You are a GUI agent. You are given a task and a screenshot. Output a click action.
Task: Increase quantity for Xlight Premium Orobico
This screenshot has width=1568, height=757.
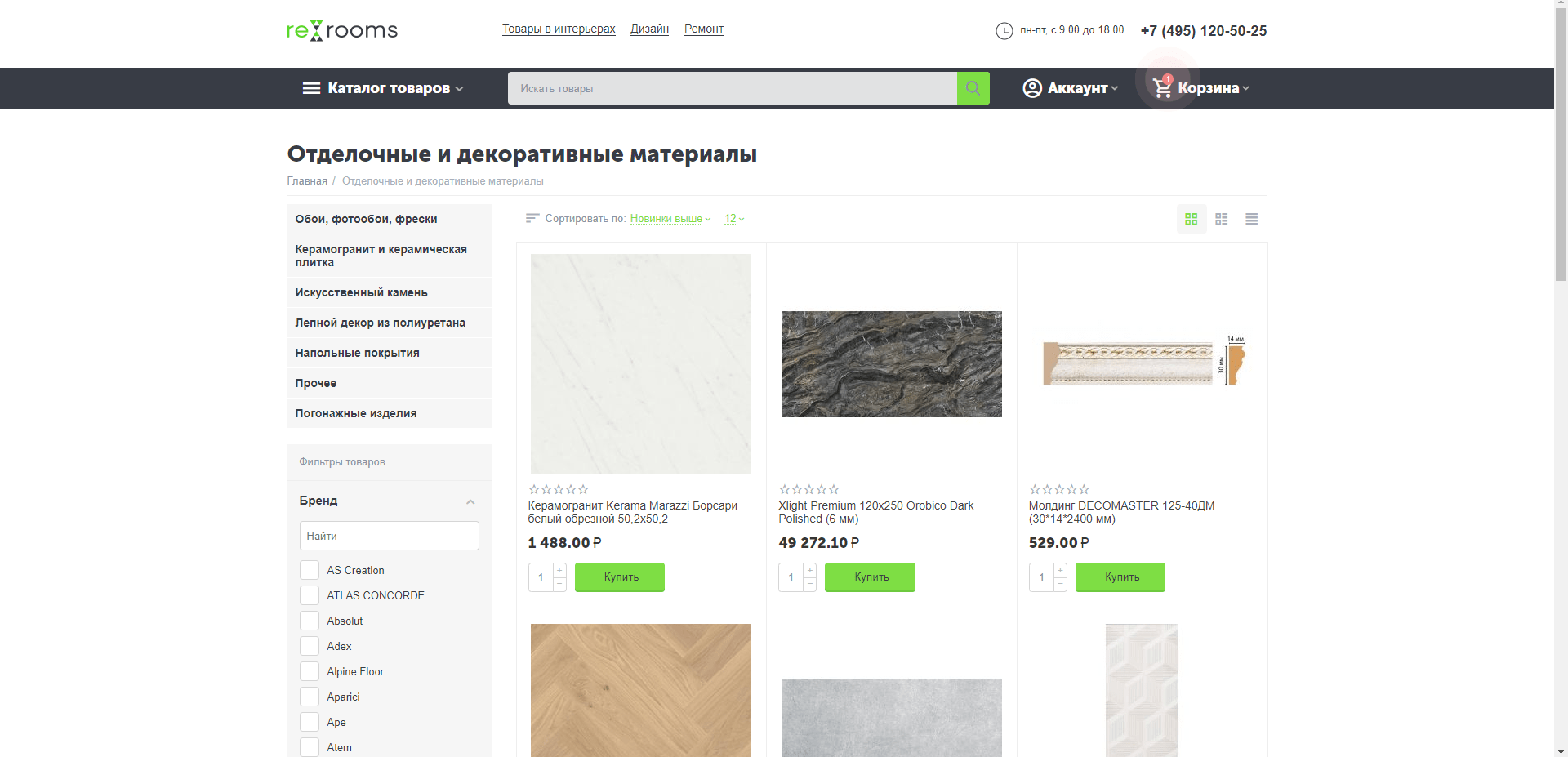[810, 571]
